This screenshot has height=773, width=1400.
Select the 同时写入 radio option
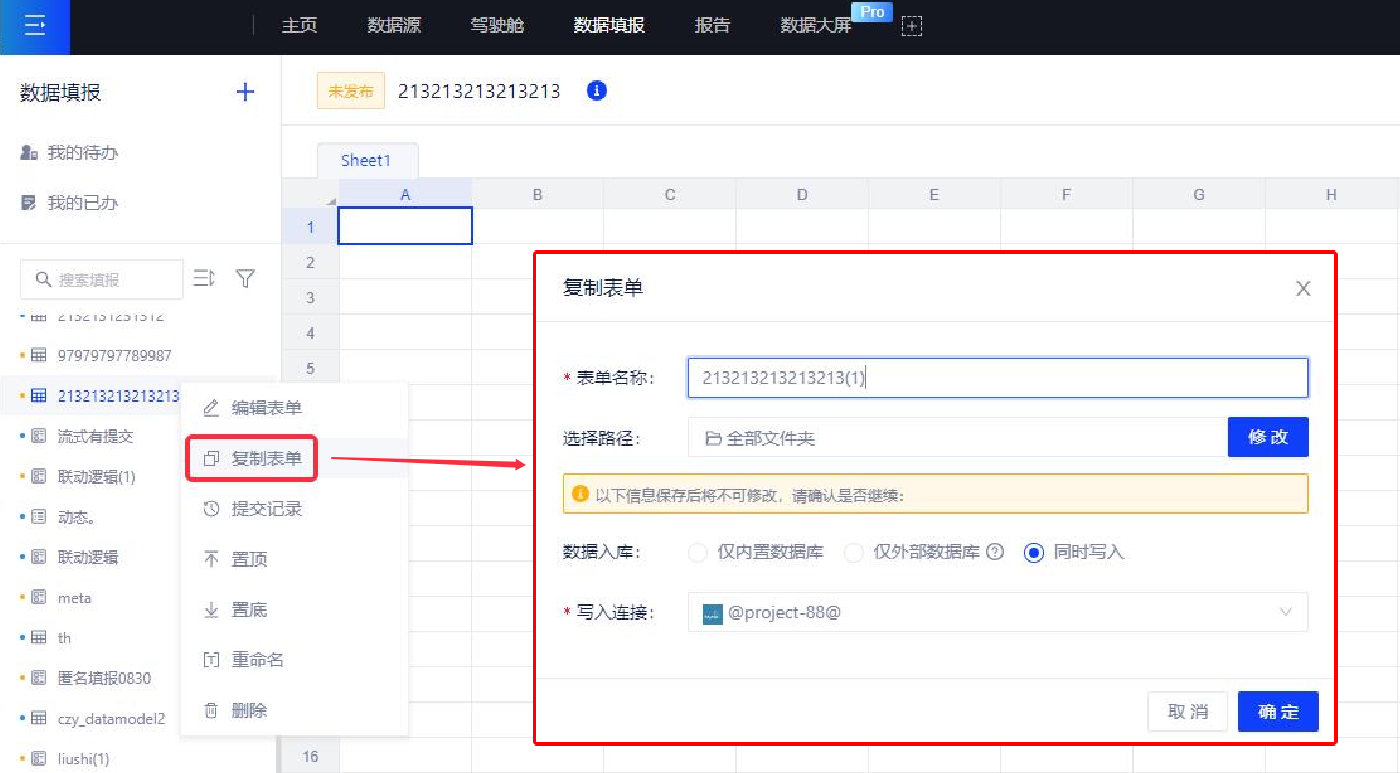tap(1034, 553)
